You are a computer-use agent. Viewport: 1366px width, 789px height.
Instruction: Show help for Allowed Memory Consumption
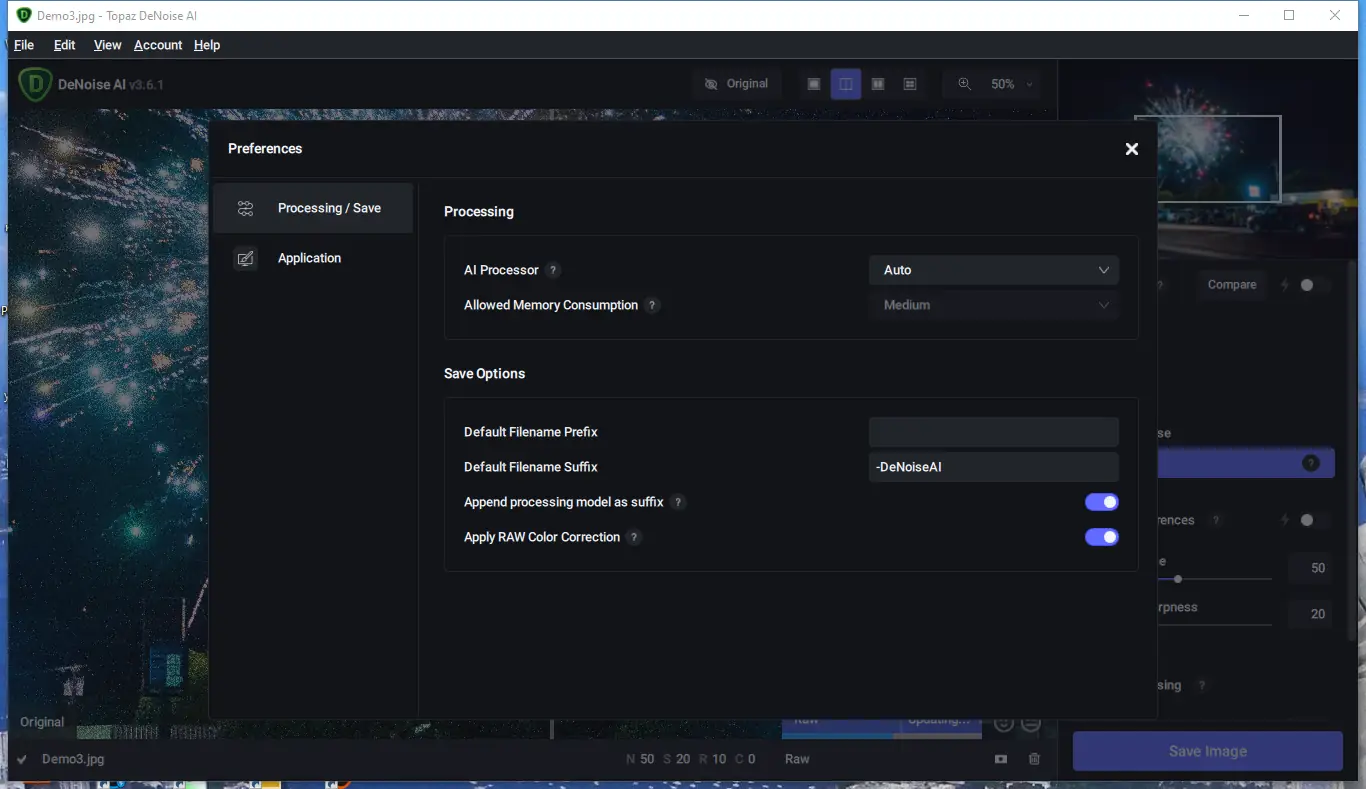[652, 305]
